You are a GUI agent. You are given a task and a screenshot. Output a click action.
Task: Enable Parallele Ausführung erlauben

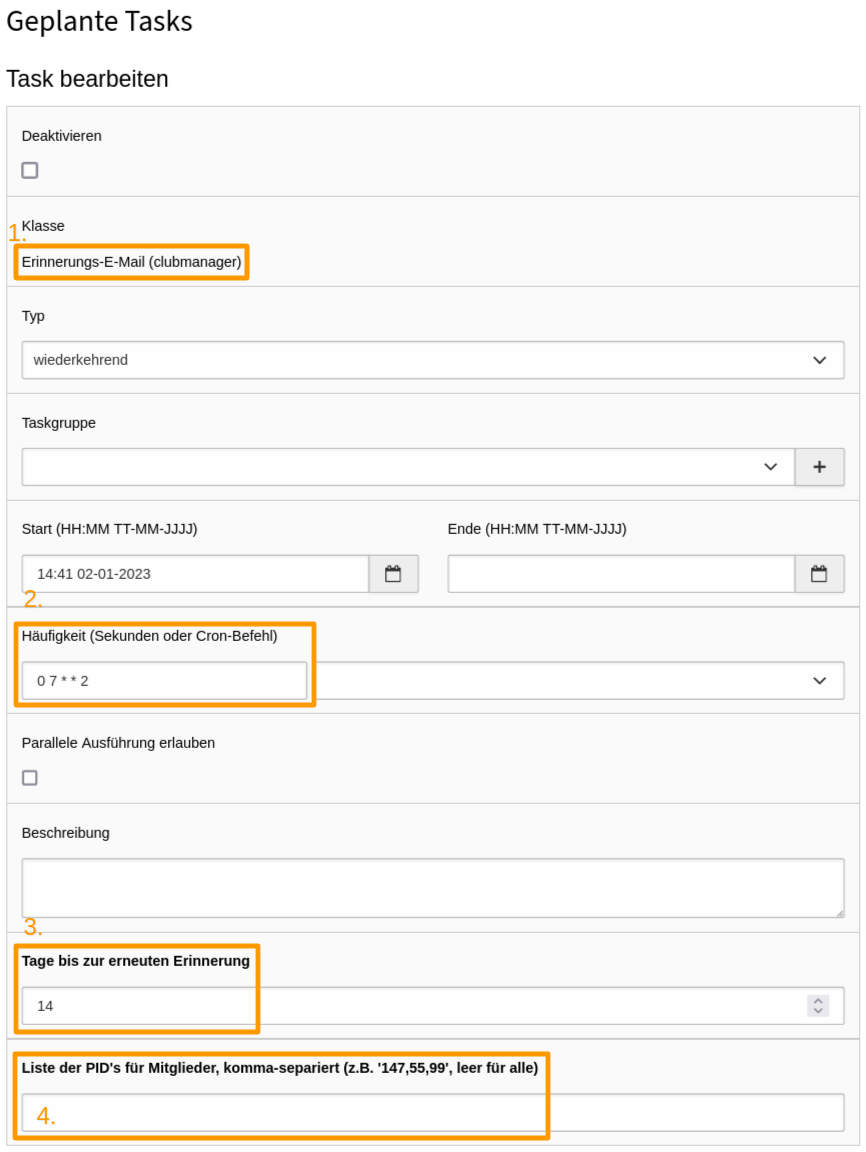click(x=29, y=777)
